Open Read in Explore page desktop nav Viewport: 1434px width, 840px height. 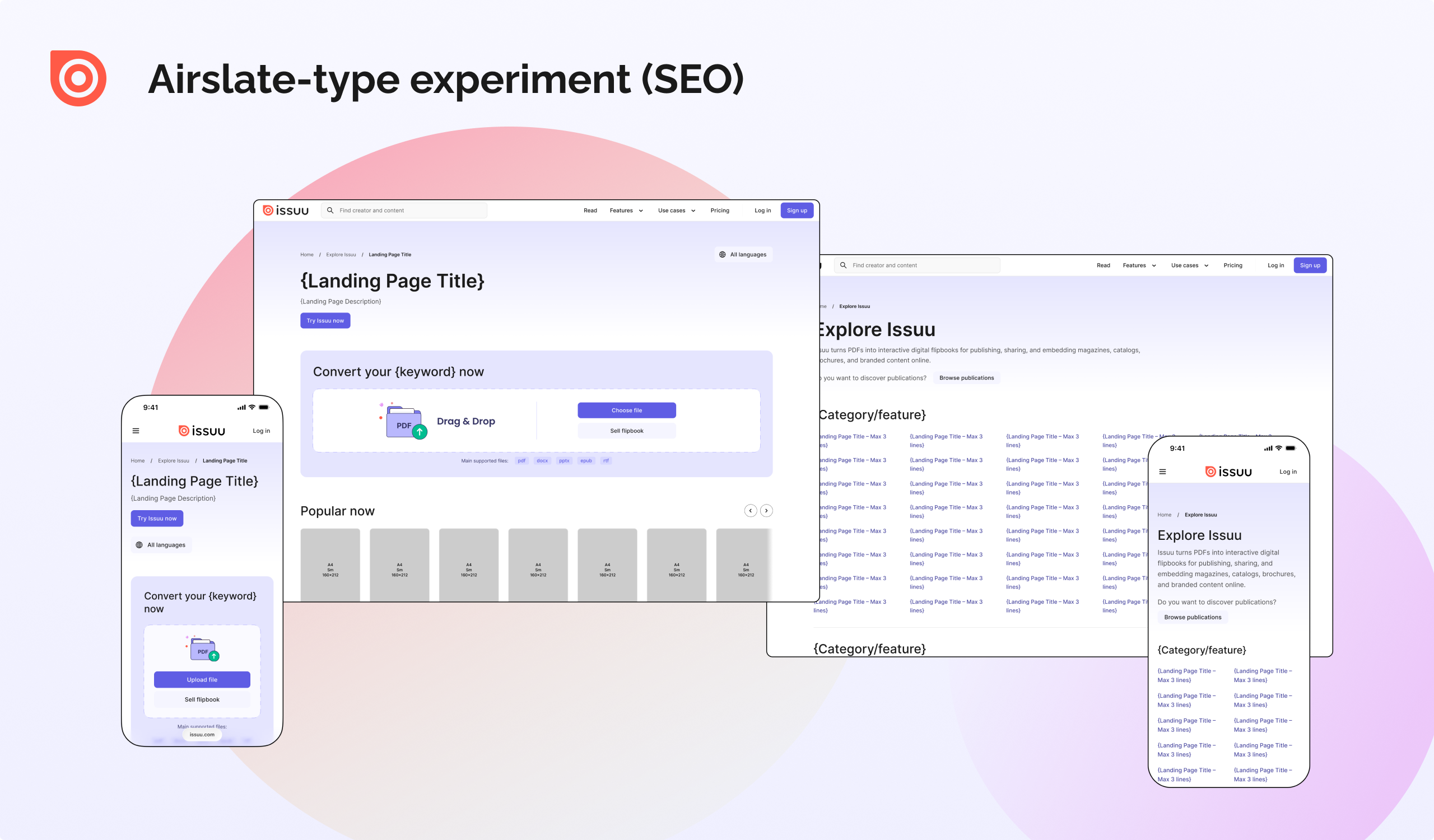(x=1104, y=265)
